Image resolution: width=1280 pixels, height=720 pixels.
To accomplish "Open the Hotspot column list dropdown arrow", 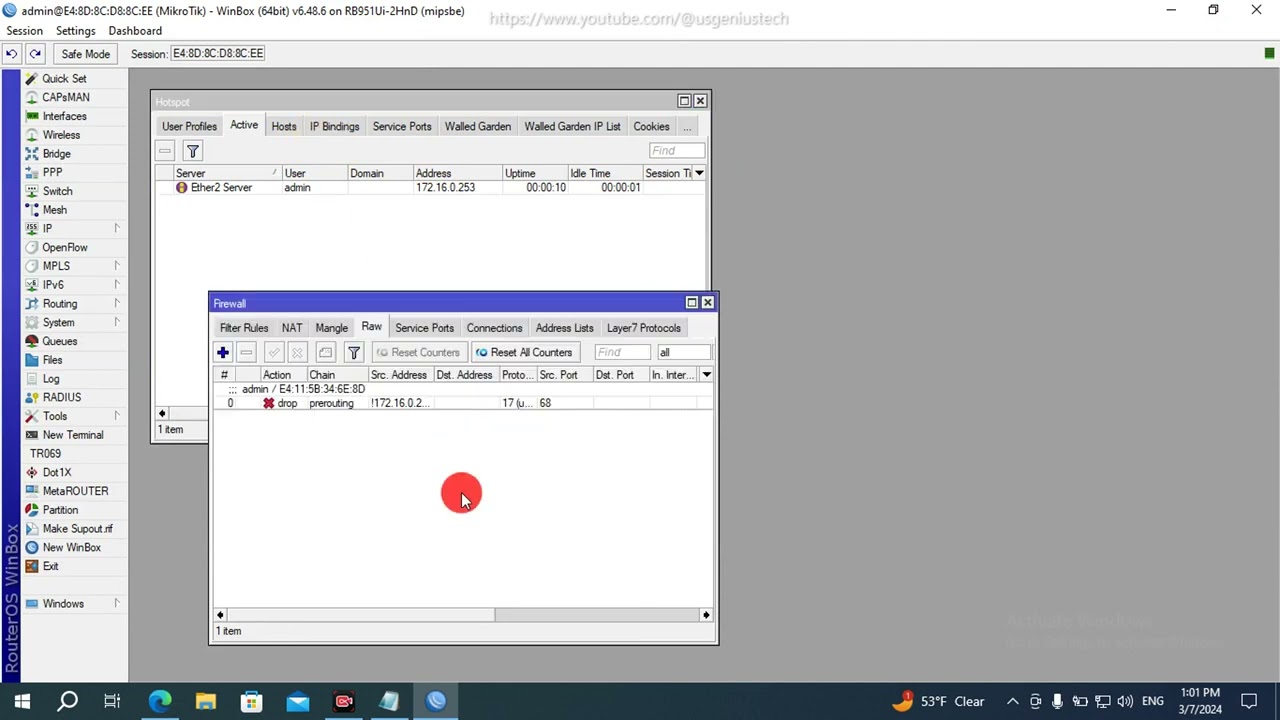I will point(699,173).
